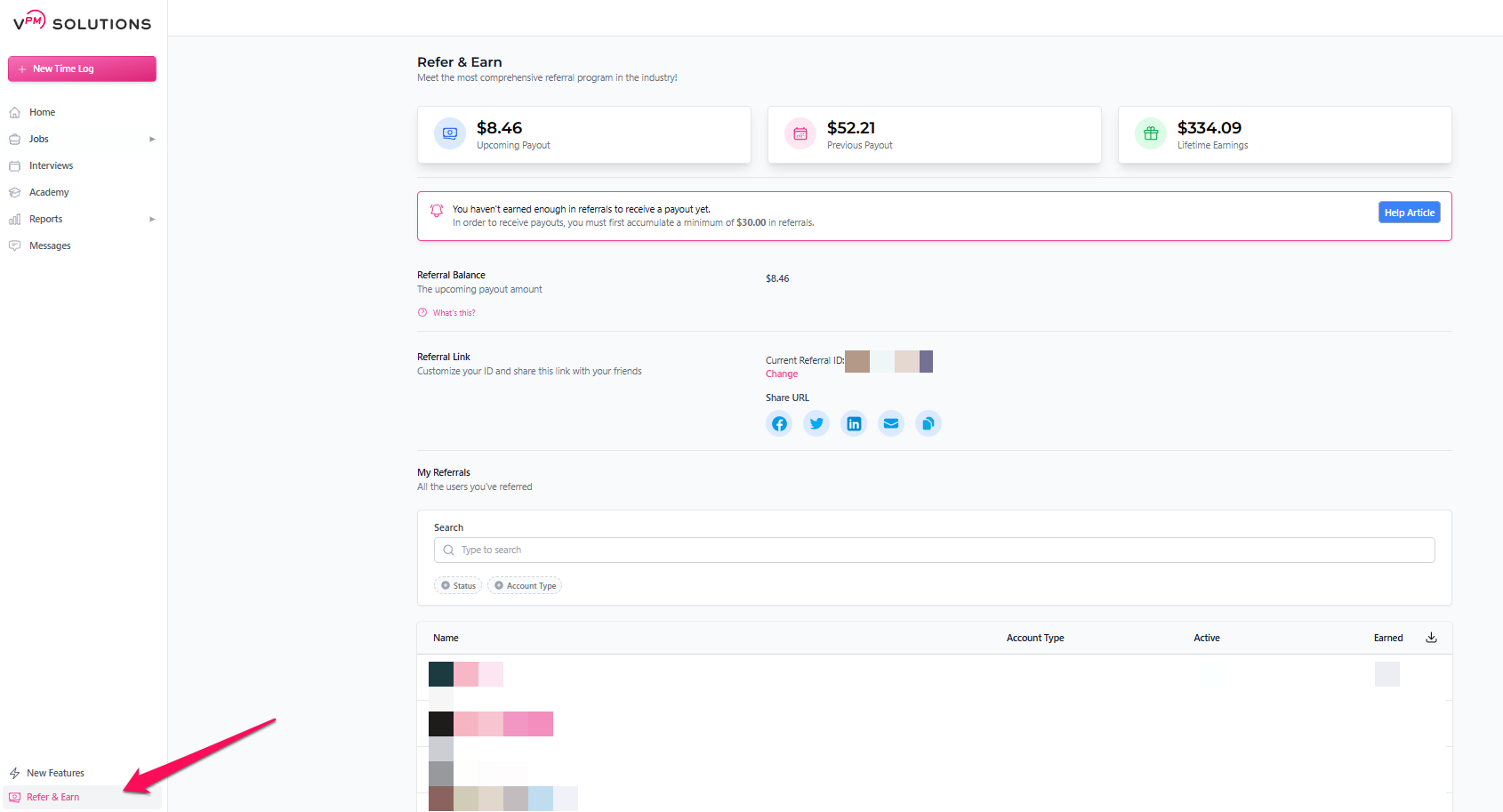
Task: Open the Academy page
Action: (x=49, y=192)
